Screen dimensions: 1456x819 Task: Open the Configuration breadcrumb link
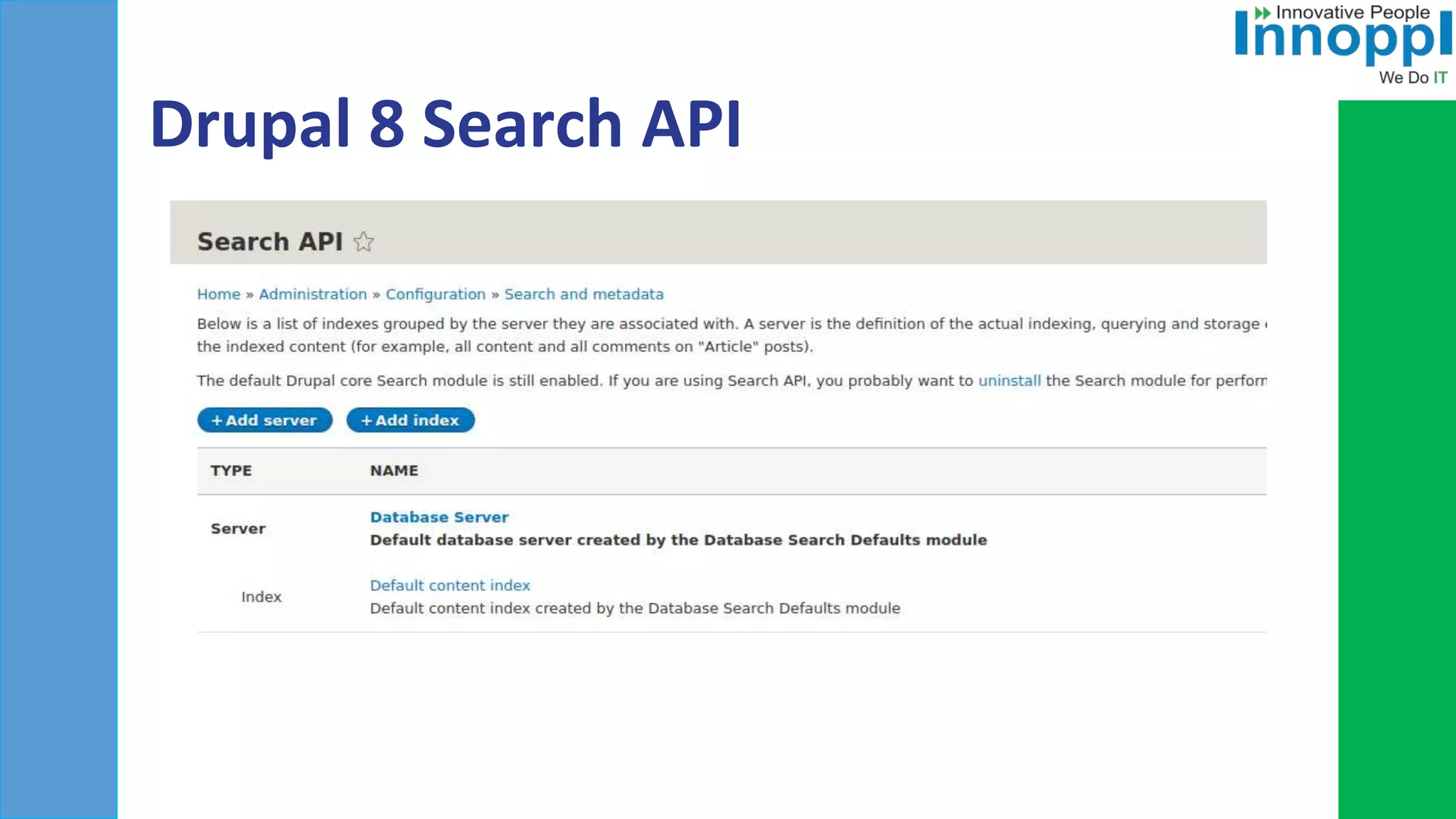pos(436,294)
